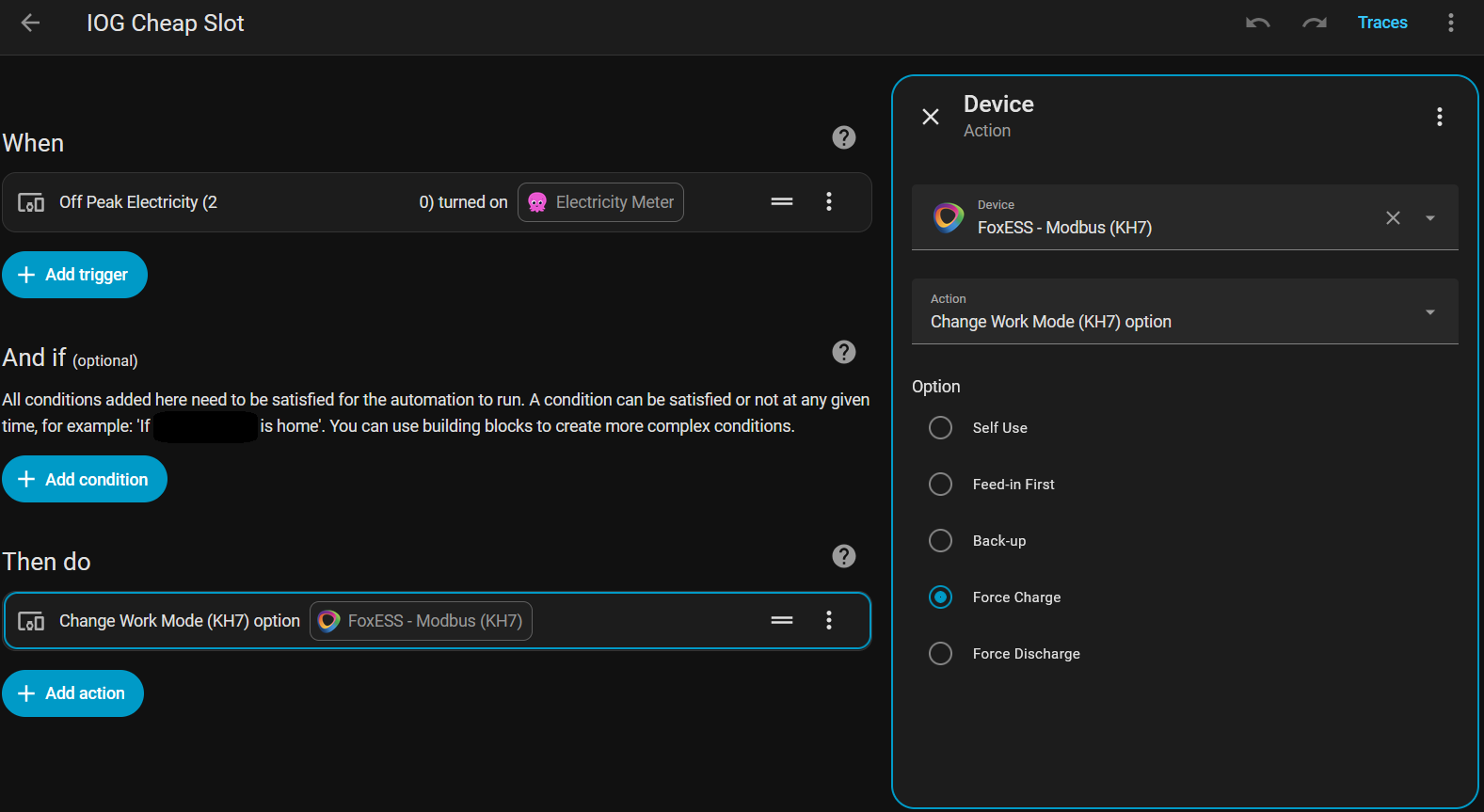The image size is (1484, 812).
Task: Click the Off Peak Electricity trigger device icon
Action: click(x=31, y=202)
